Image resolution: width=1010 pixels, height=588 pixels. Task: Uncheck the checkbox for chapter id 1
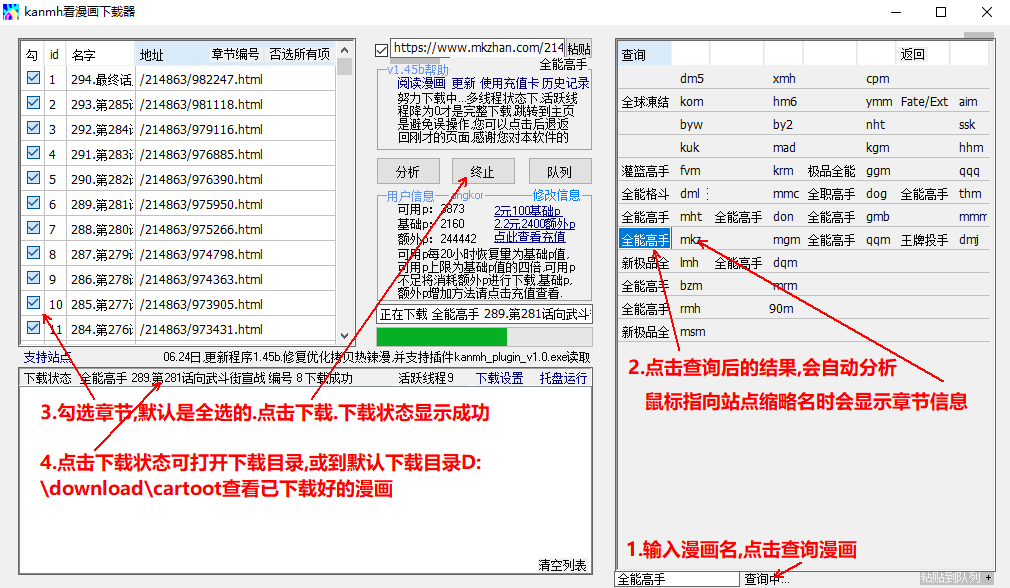tap(33, 78)
